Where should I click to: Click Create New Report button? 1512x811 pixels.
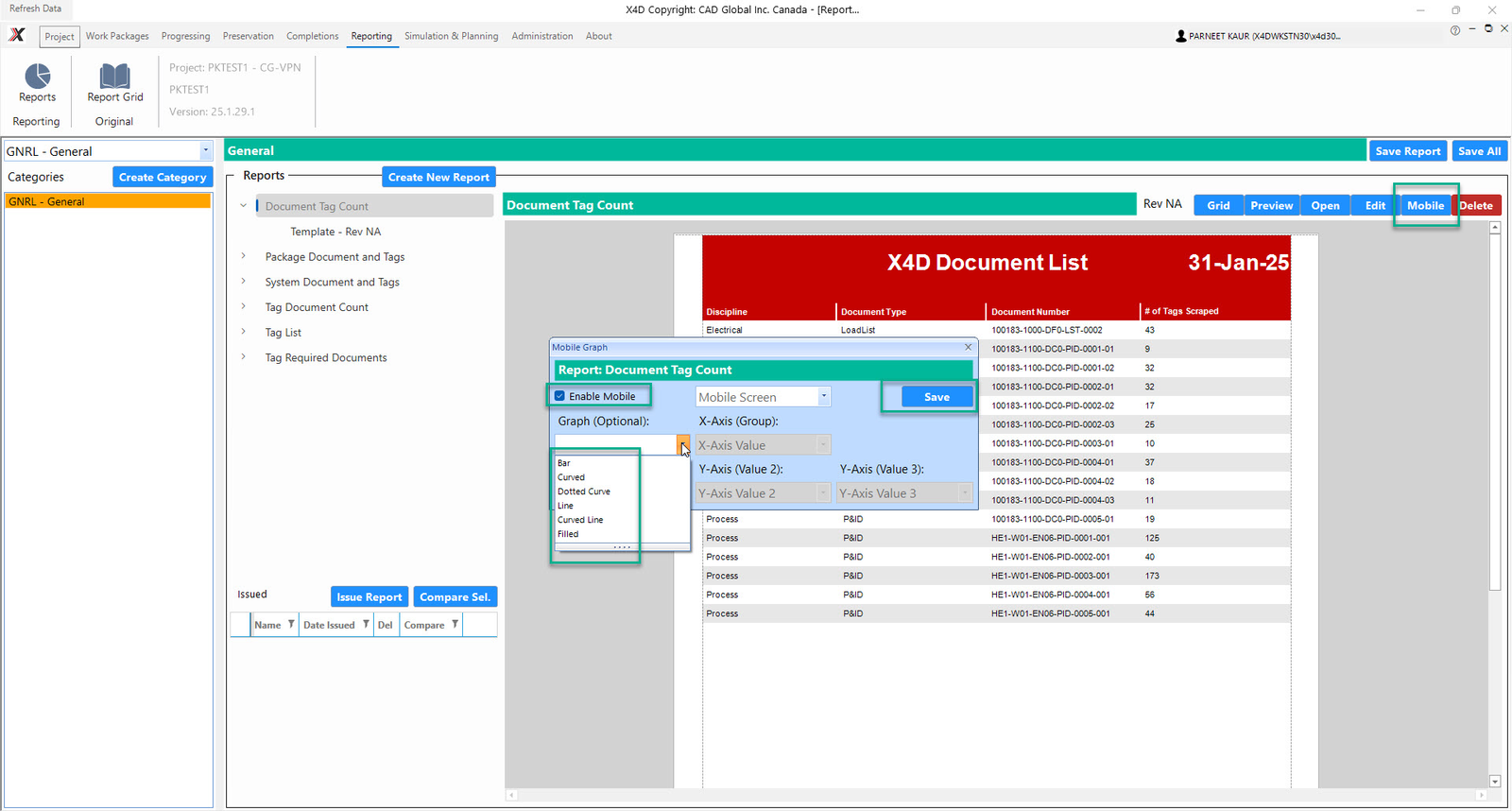[438, 177]
